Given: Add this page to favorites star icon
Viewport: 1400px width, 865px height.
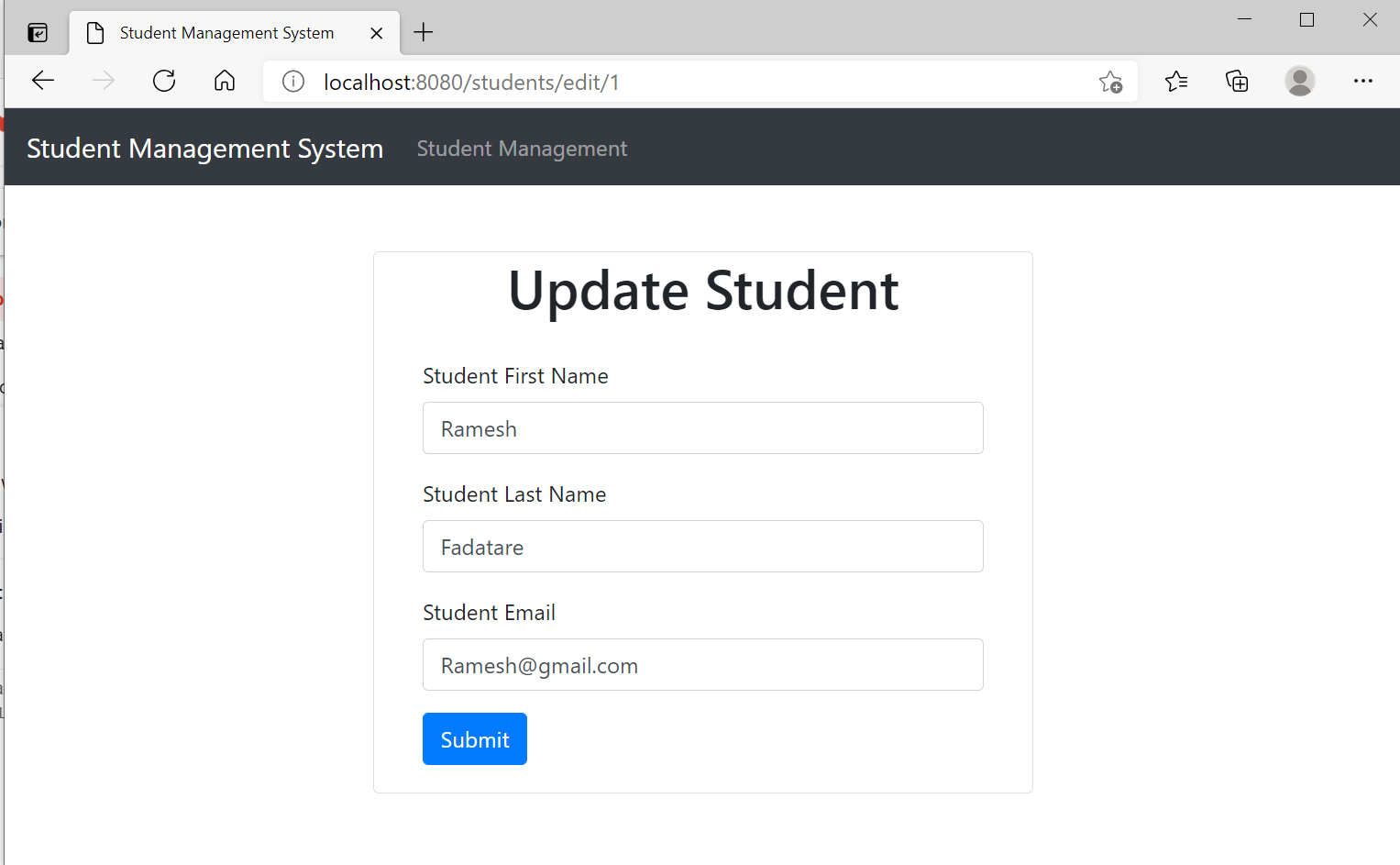Looking at the screenshot, I should [x=1110, y=82].
